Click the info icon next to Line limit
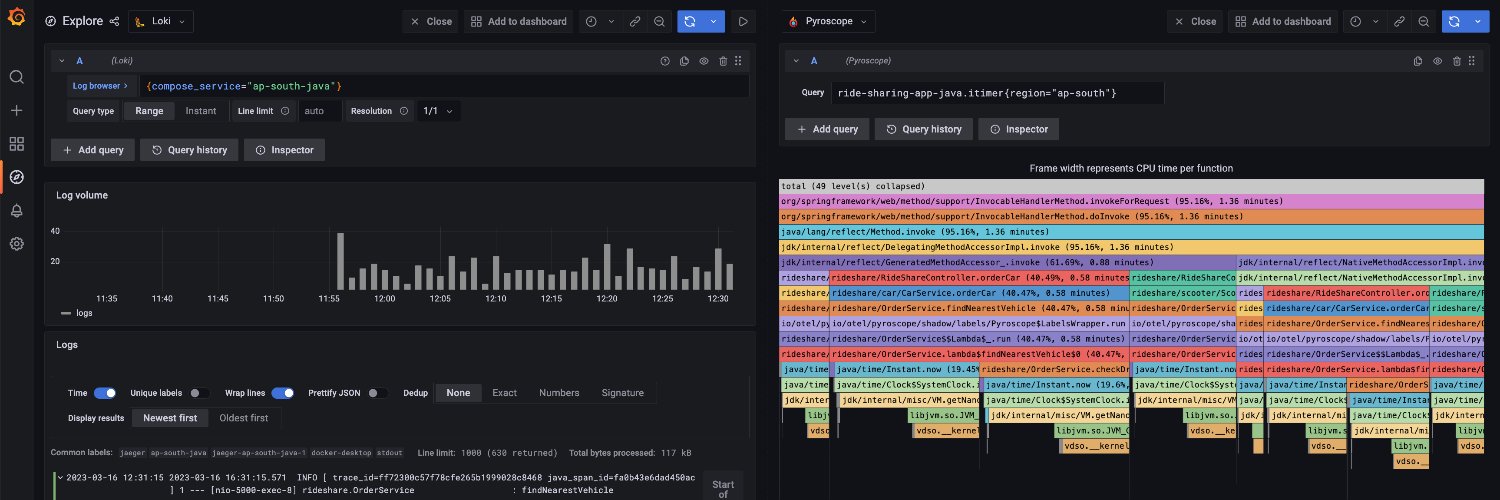Screen dimensions: 1500x500 pos(285,111)
